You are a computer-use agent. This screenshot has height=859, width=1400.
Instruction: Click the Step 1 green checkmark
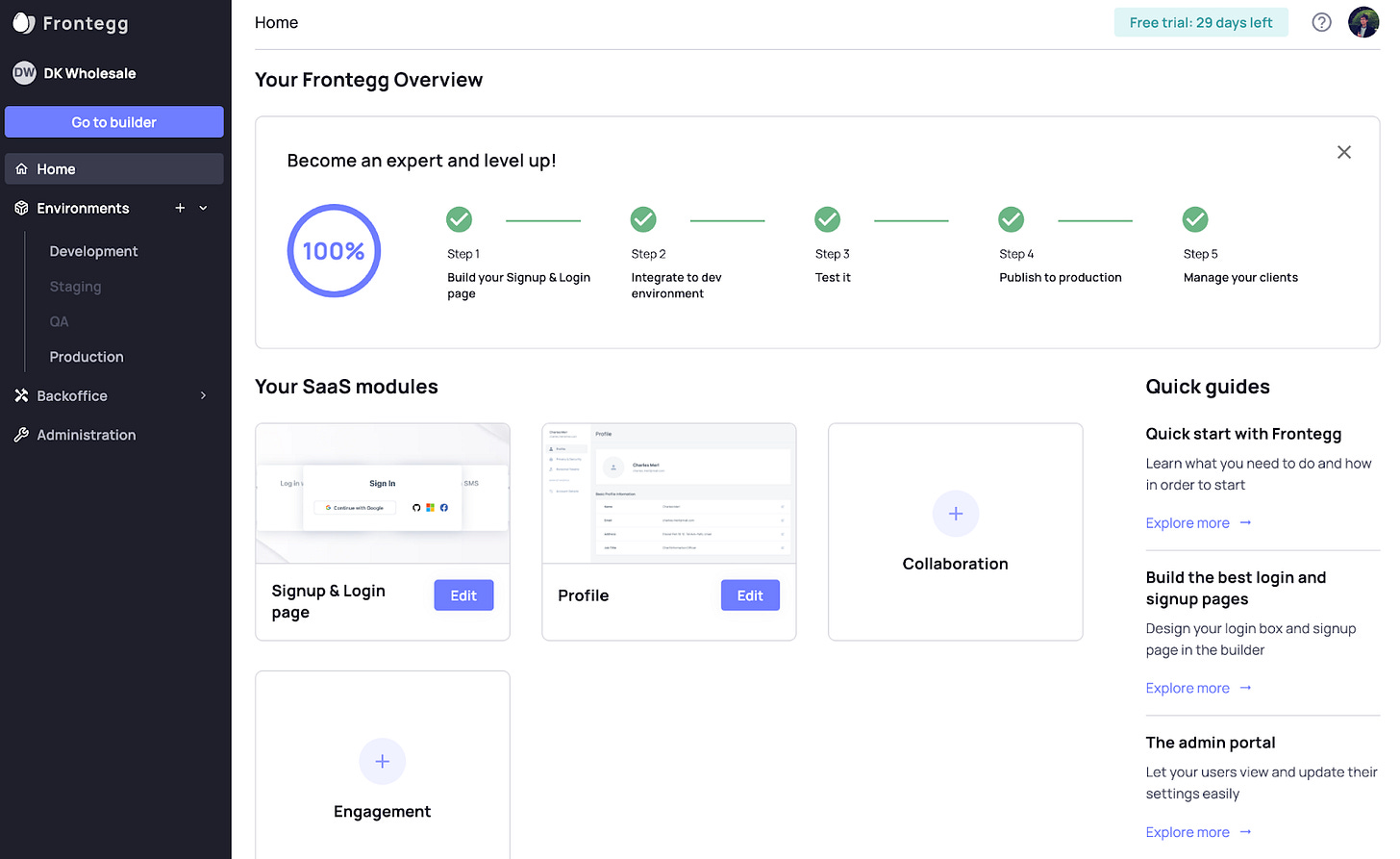tap(460, 219)
